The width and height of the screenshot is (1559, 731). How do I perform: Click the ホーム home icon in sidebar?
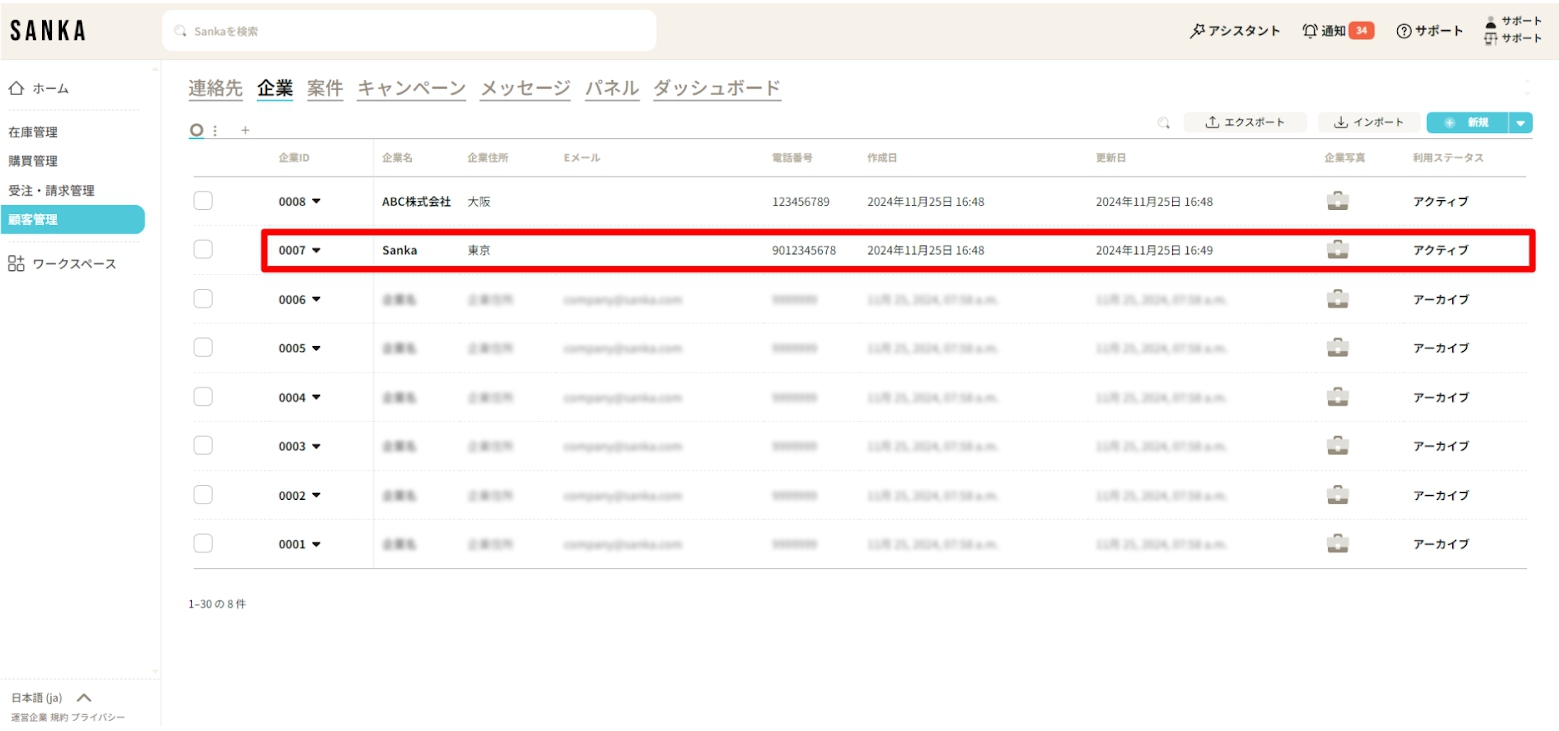coord(16,89)
